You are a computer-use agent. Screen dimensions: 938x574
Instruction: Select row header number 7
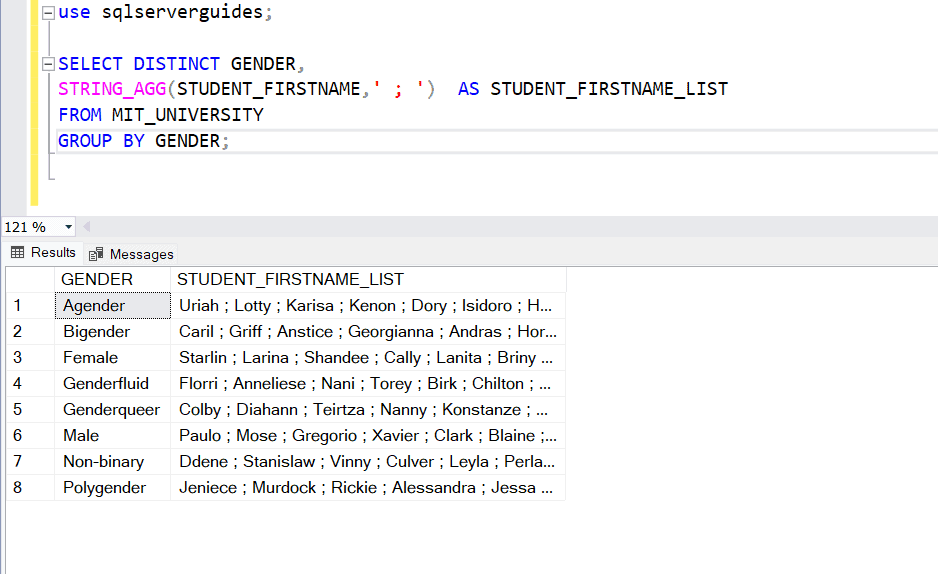point(31,462)
